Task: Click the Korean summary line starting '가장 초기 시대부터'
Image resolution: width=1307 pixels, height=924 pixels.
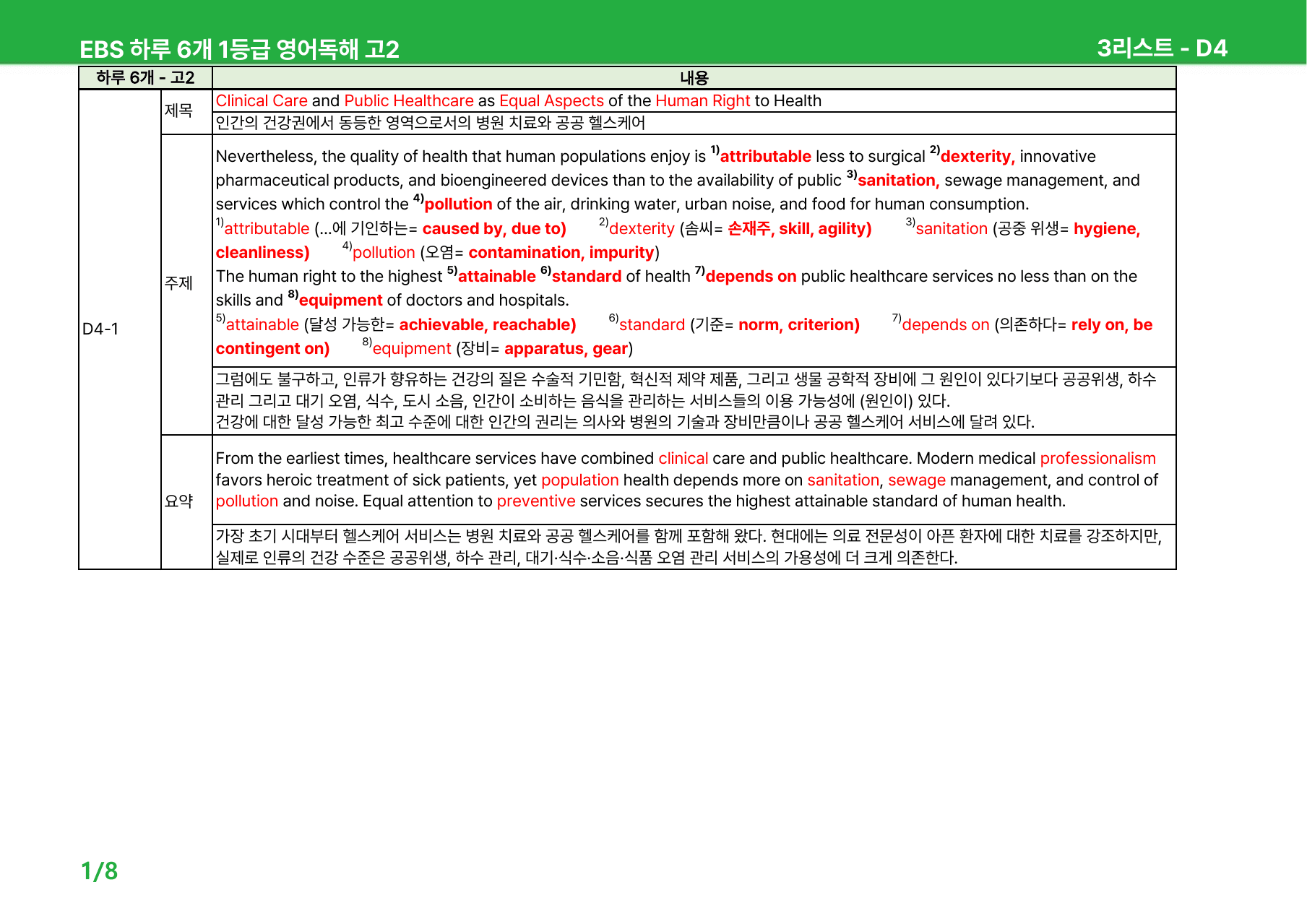Action: tap(689, 535)
